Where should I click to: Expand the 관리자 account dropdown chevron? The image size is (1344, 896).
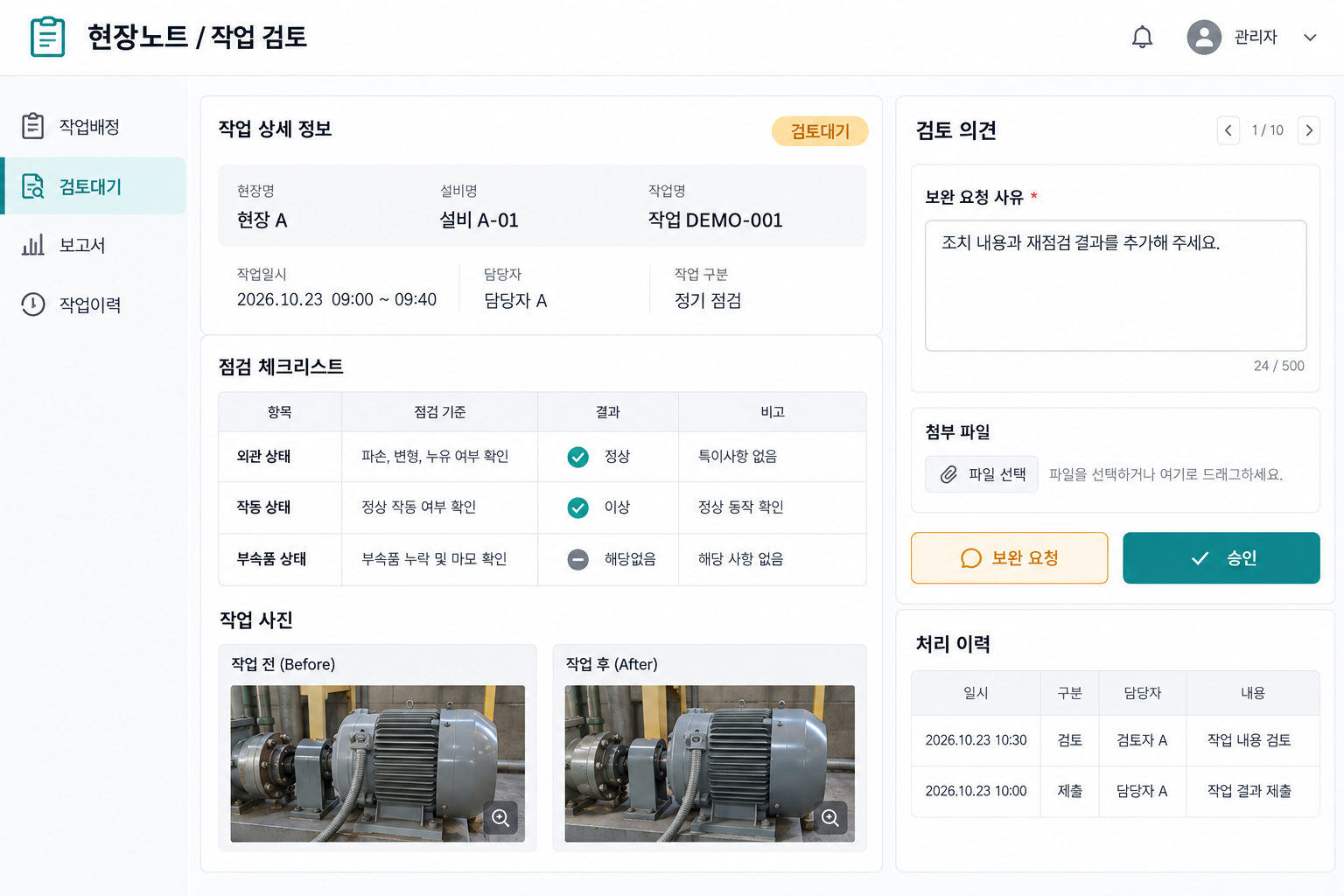point(1310,38)
